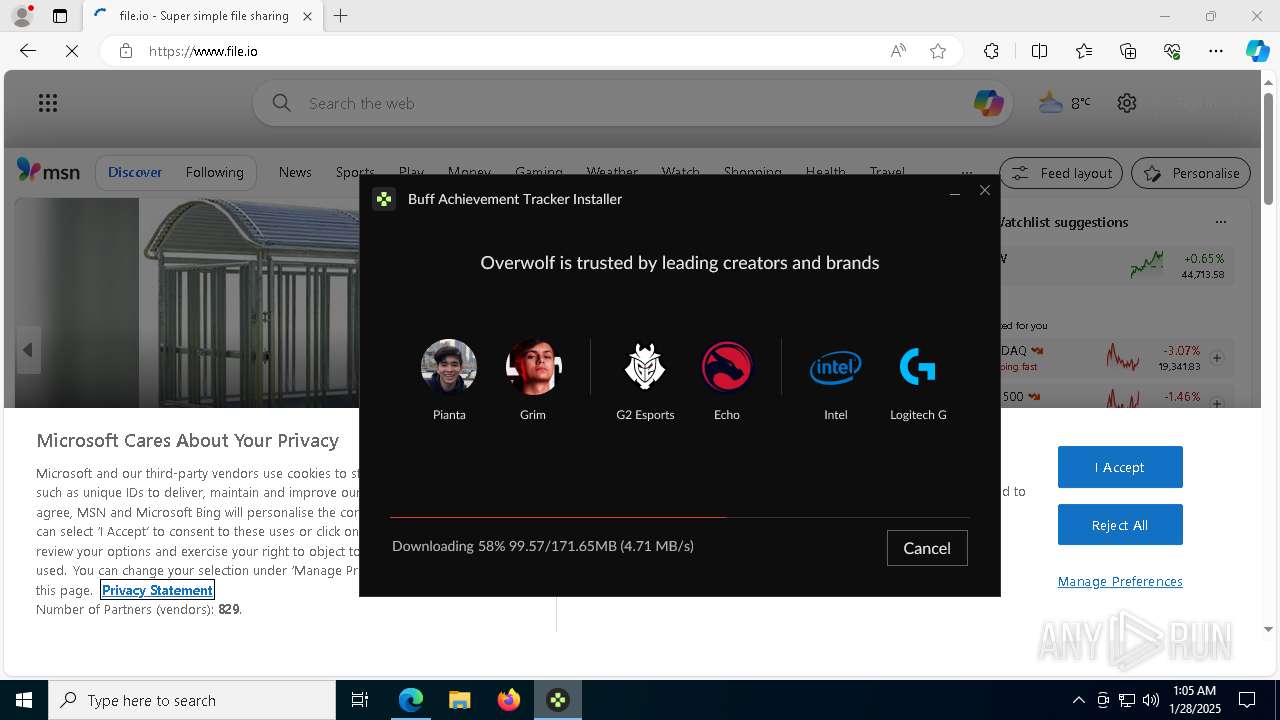The height and width of the screenshot is (720, 1280).
Task: Add page to favorites star
Action: click(x=938, y=51)
